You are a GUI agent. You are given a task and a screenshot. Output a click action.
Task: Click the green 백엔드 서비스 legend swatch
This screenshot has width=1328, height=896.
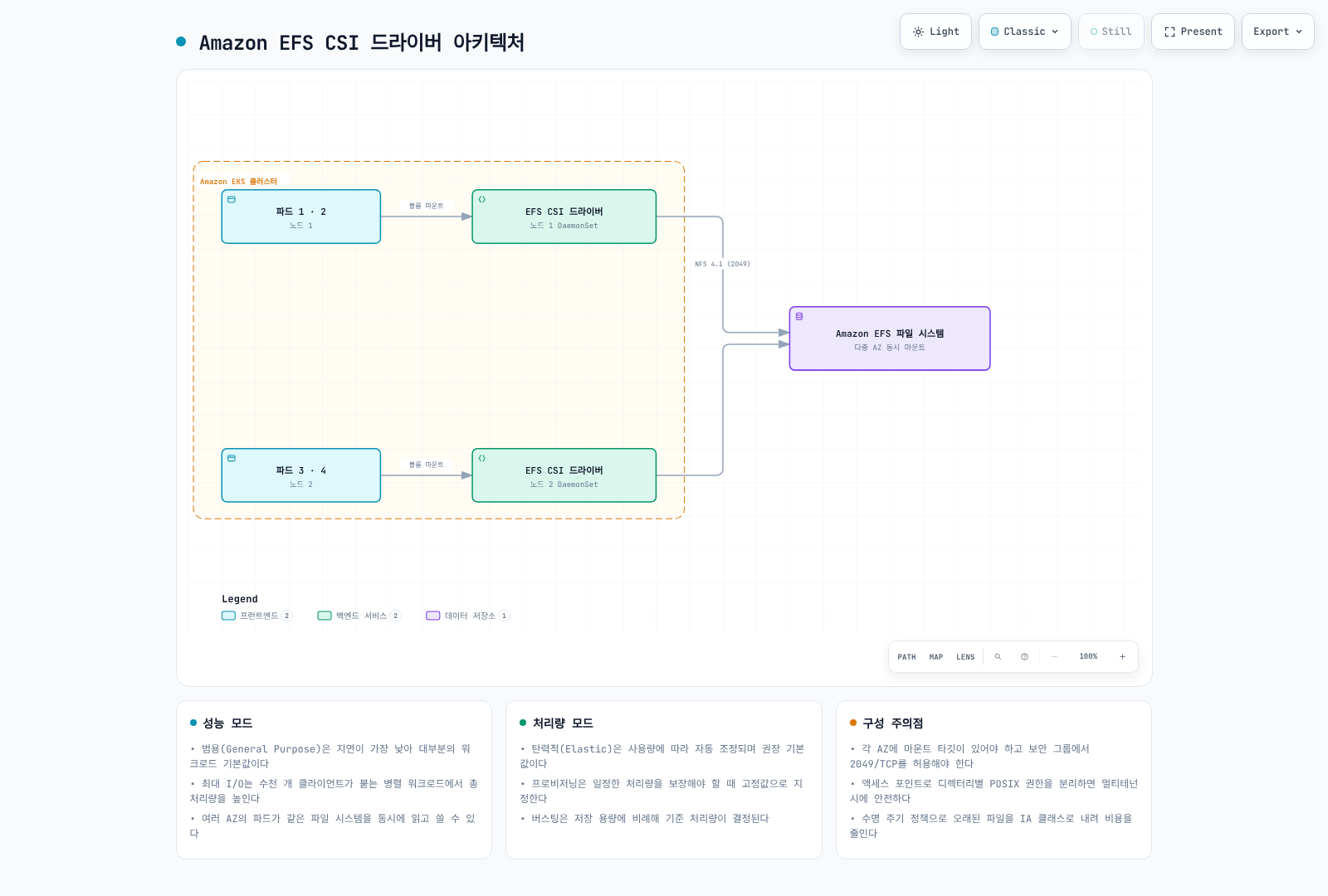coord(325,616)
